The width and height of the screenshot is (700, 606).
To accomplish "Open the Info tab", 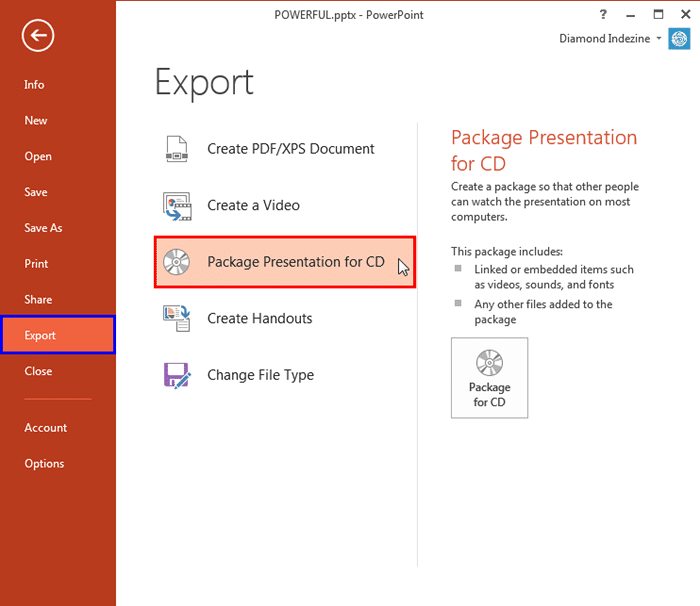I will (34, 85).
